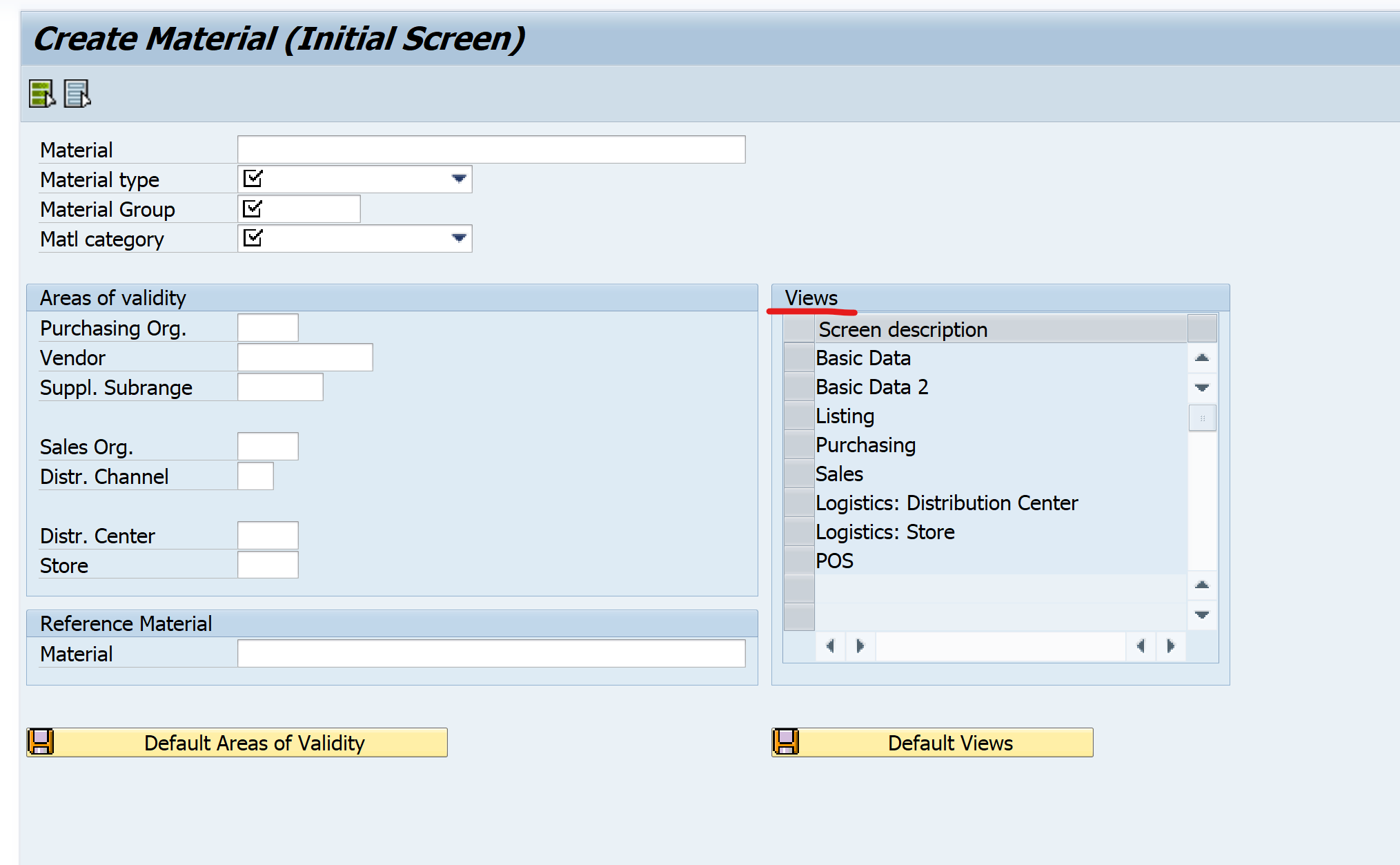This screenshot has height=865, width=1400.
Task: Select the Logistics: Store view row
Action: (885, 532)
